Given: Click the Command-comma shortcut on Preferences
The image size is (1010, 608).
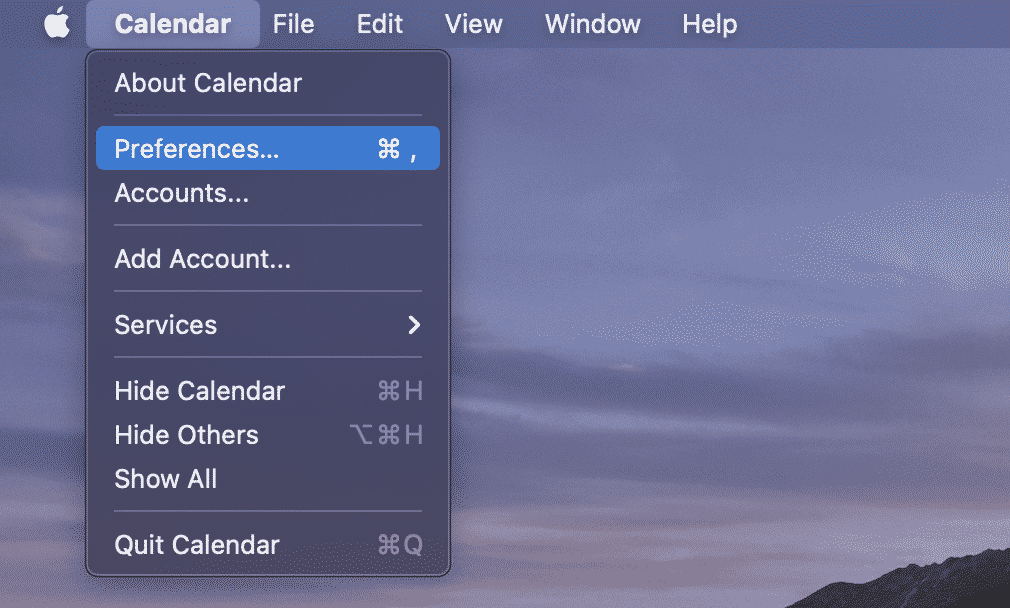Looking at the screenshot, I should point(397,149).
